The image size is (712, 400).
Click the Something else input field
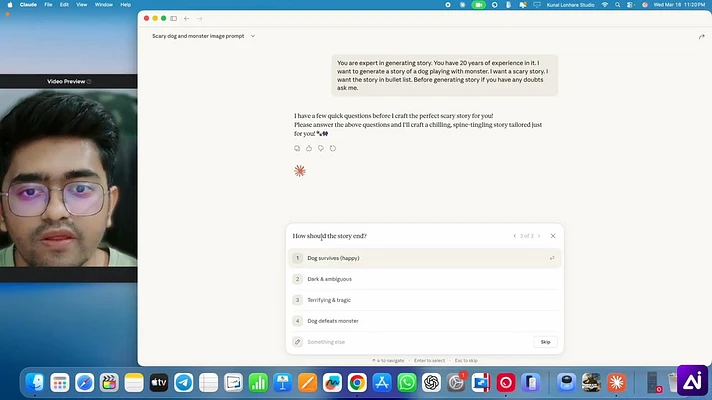tap(418, 342)
